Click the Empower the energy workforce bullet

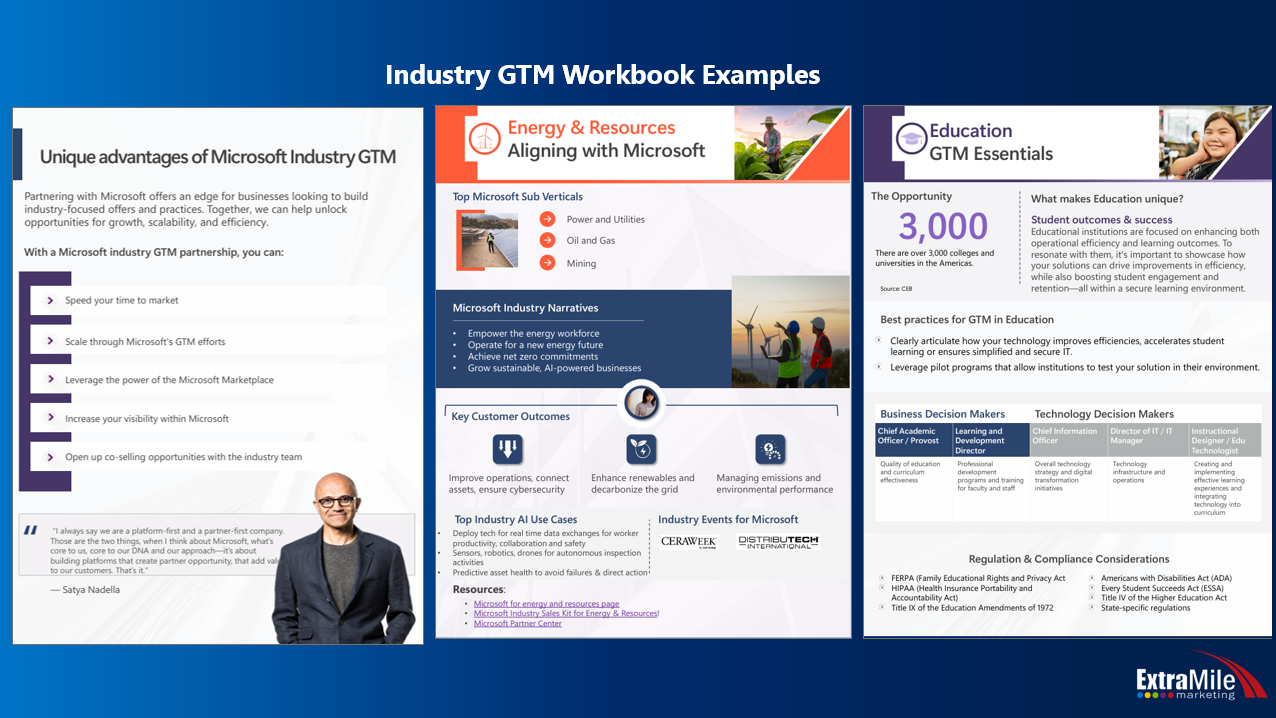pos(533,333)
